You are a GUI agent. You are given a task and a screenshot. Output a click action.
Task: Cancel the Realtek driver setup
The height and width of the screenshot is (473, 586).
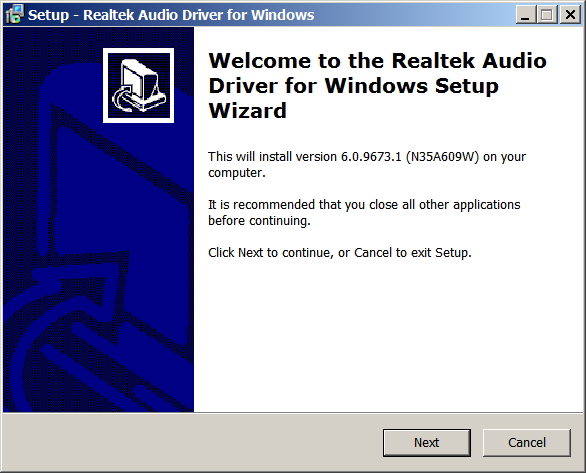(527, 443)
